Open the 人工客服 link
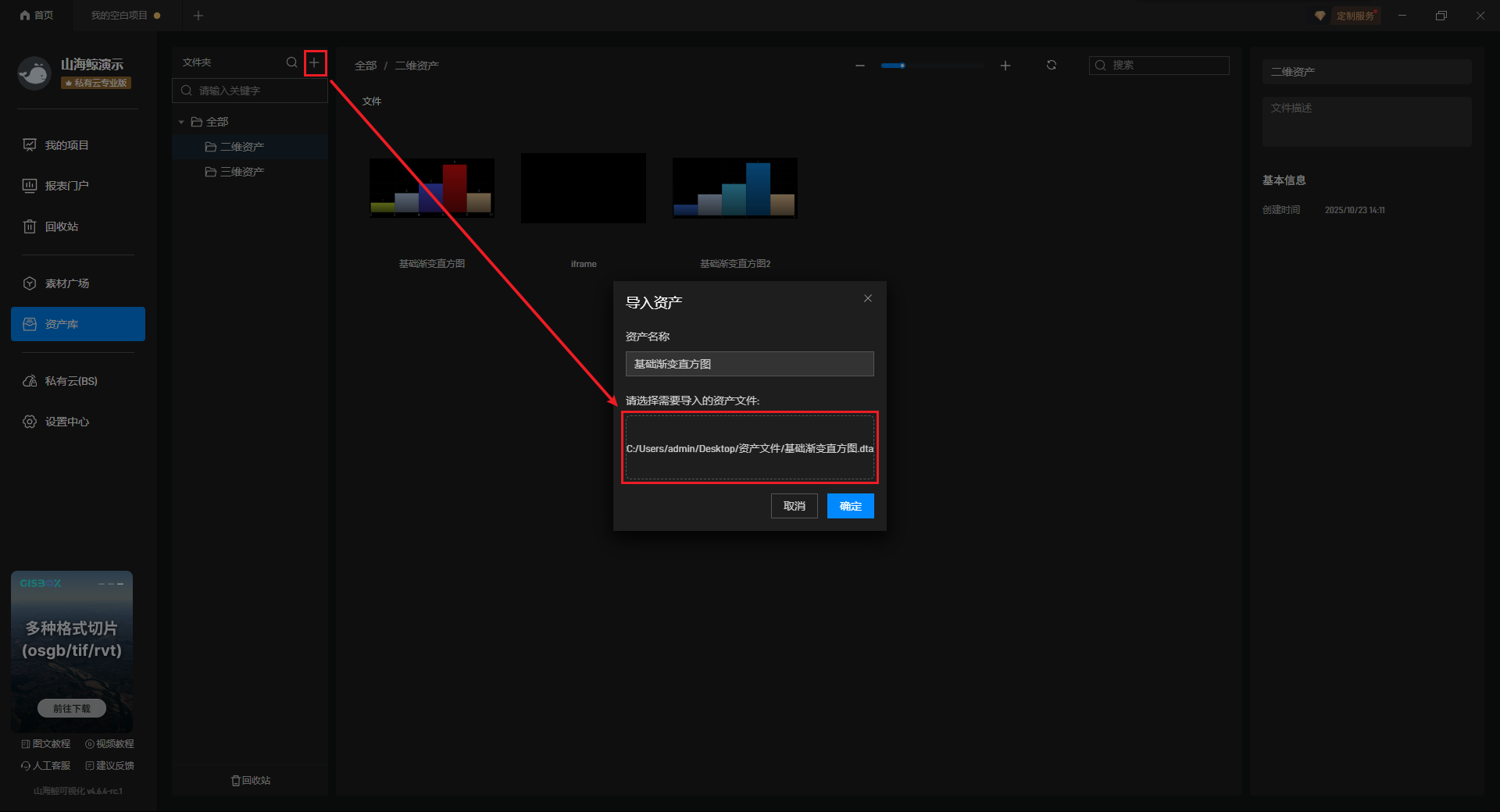 click(46, 766)
